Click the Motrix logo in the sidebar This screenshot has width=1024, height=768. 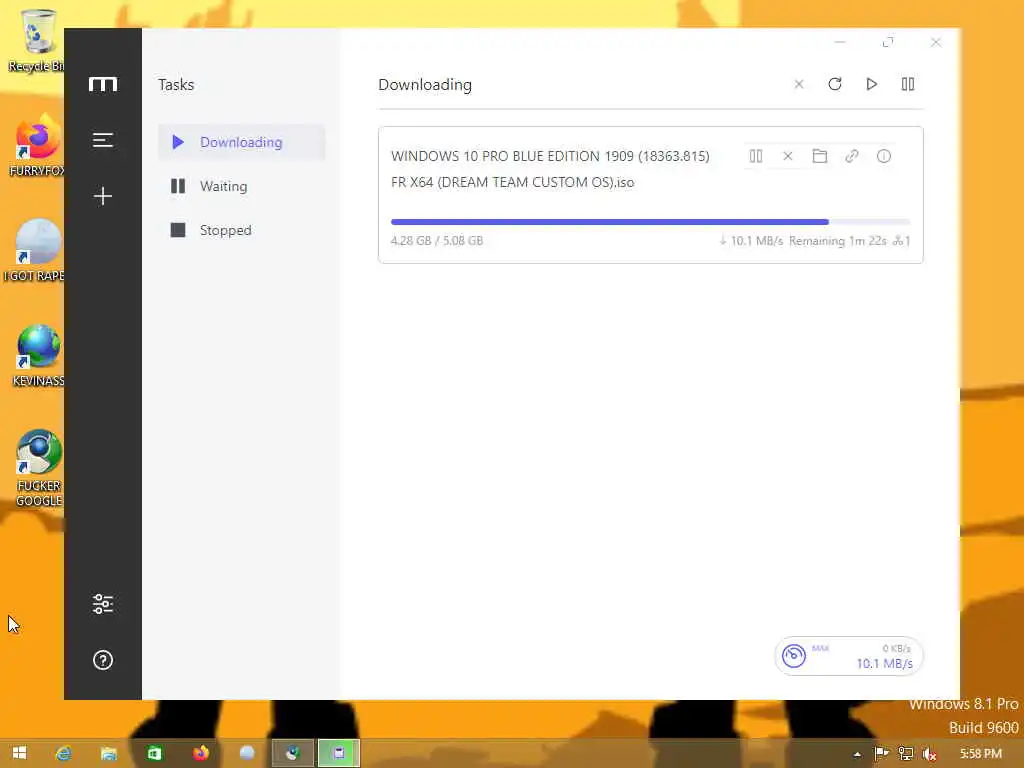(103, 84)
